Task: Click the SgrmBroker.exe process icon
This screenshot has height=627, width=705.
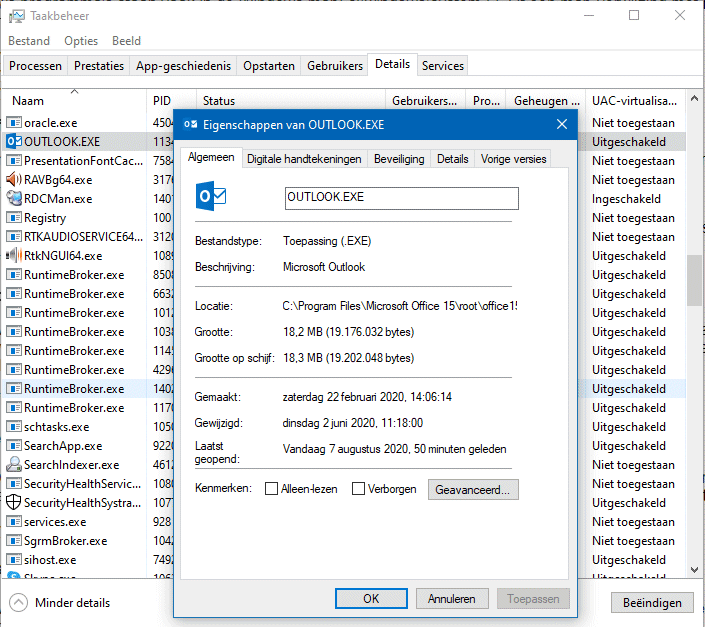Action: coord(14,541)
